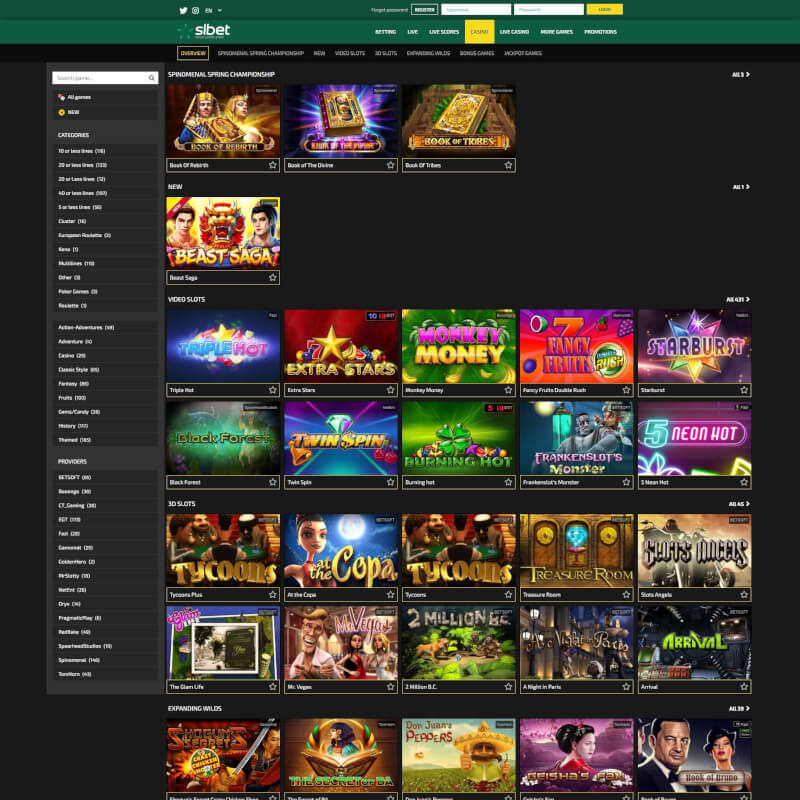Open the Instagram icon in the header
This screenshot has width=800, height=800.
click(194, 10)
